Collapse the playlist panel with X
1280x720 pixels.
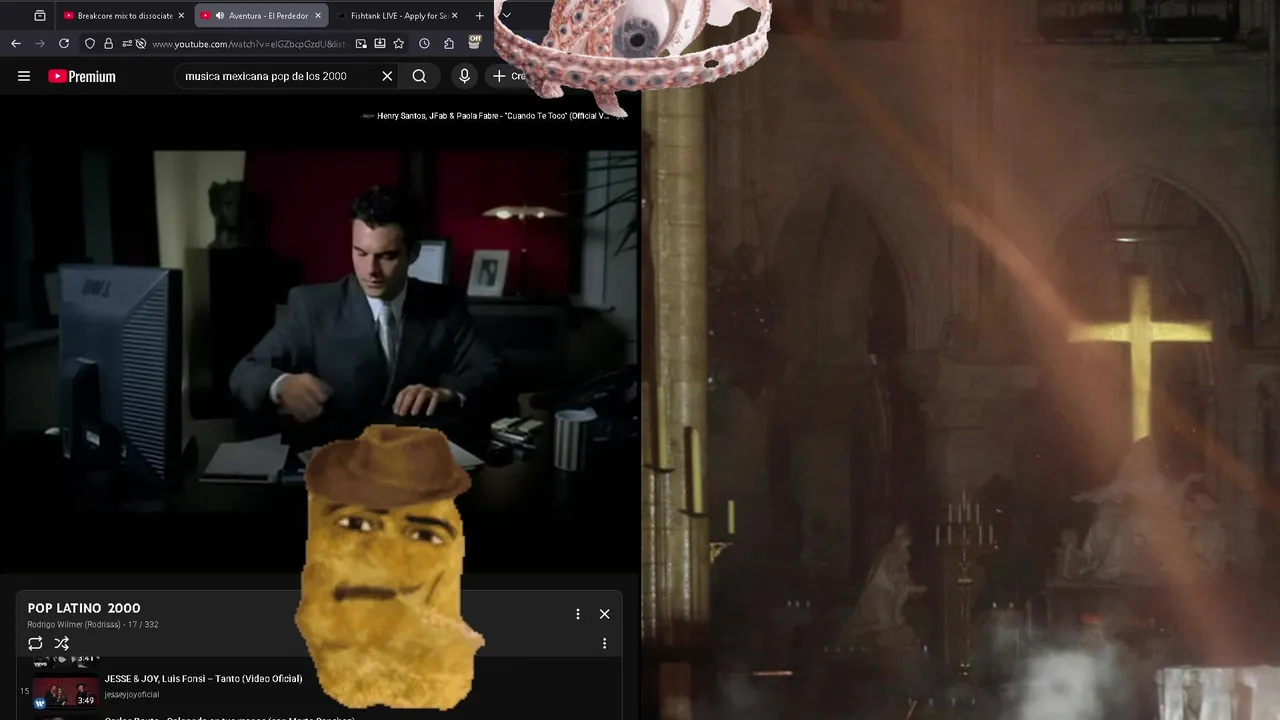[604, 614]
